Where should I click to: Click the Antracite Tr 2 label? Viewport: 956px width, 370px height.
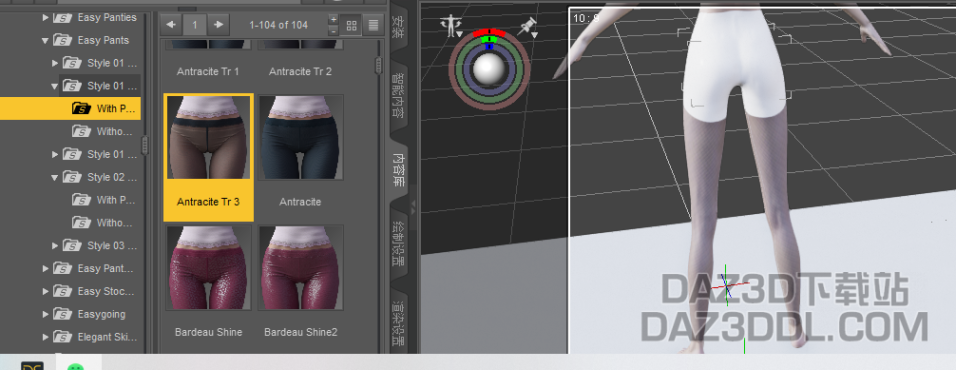301,71
